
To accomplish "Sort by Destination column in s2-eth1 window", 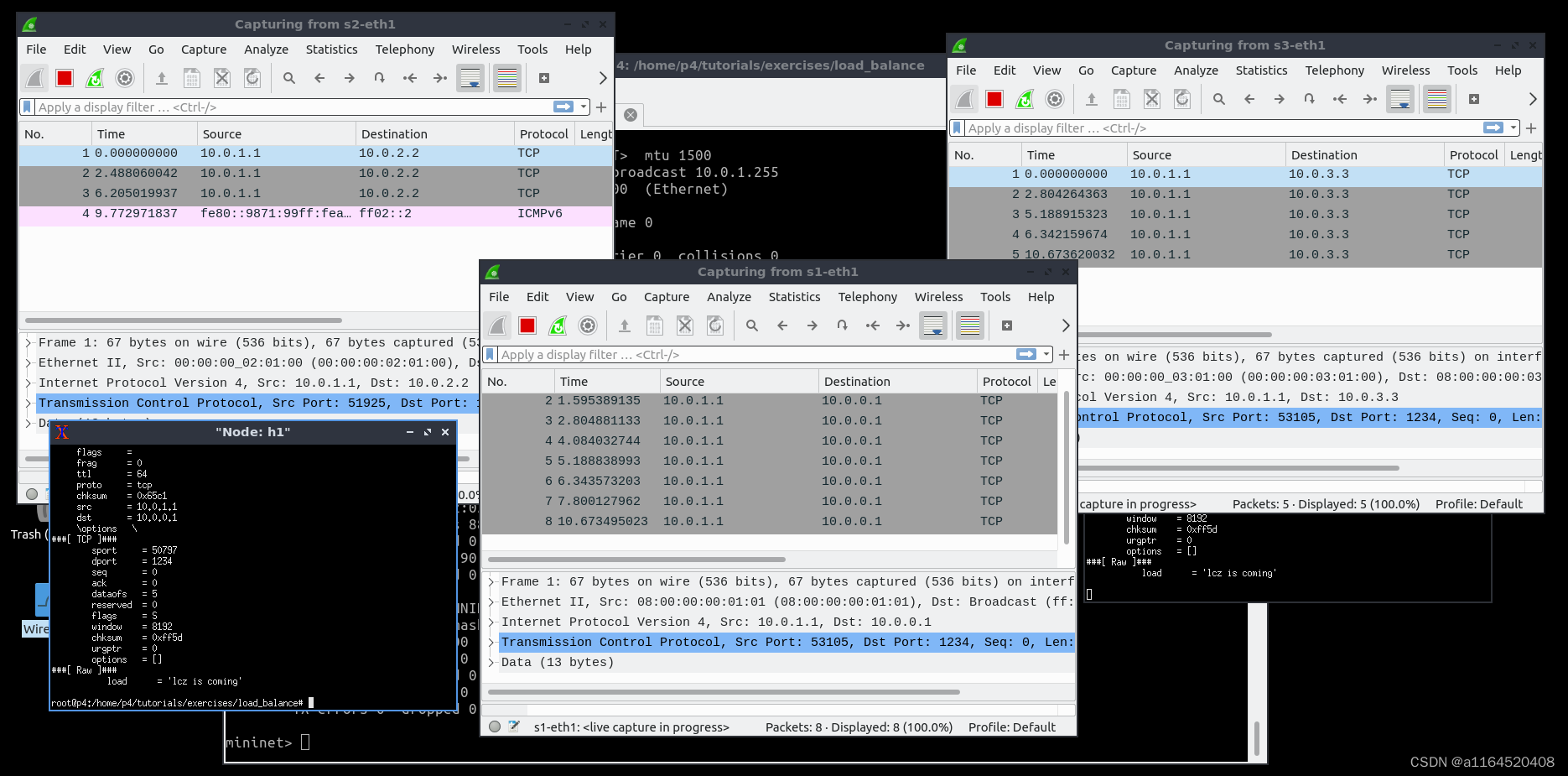I will (434, 134).
